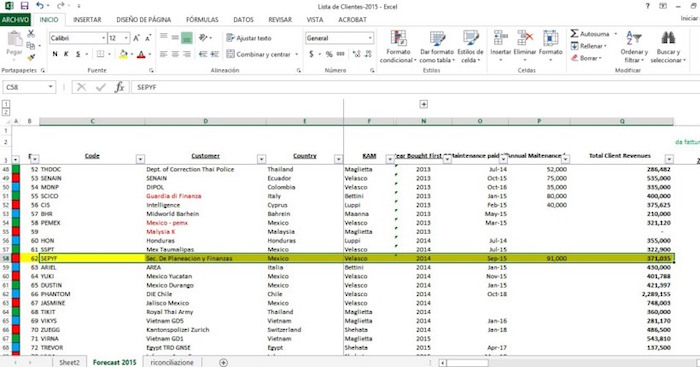
Task: Apply the yellow fill color bucket
Action: coord(124,54)
